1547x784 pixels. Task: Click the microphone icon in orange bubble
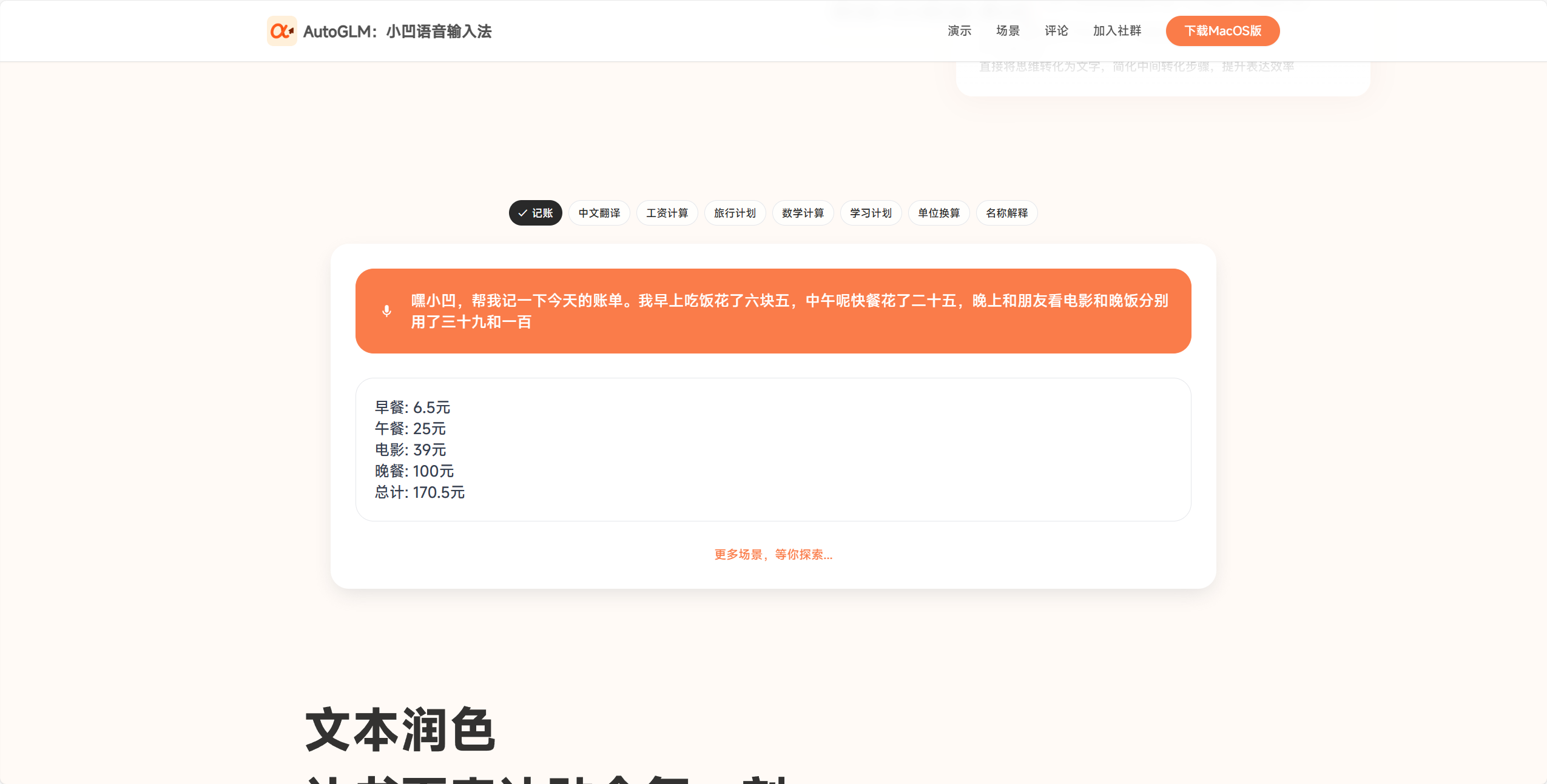point(386,311)
